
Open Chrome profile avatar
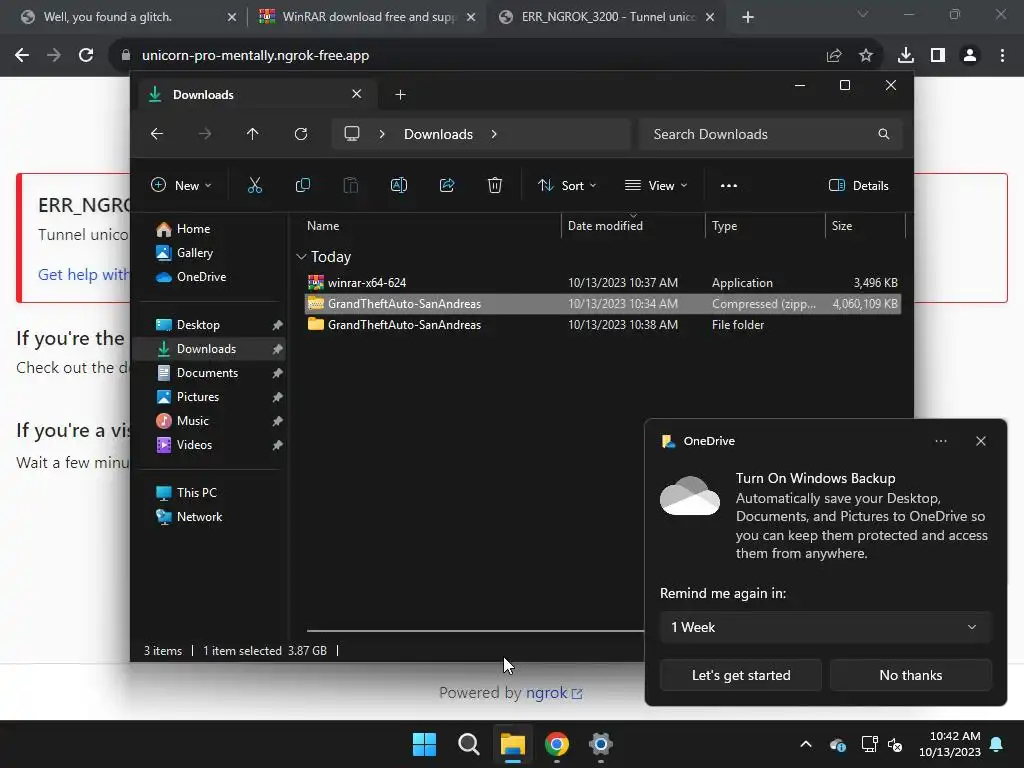pyautogui.click(x=970, y=56)
